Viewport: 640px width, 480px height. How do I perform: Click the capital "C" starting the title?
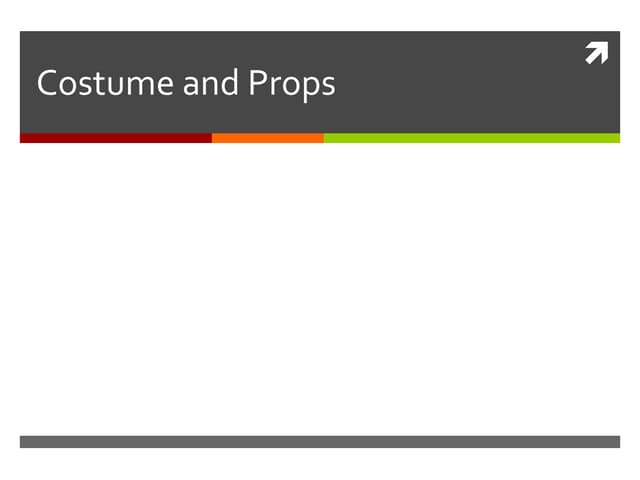click(x=47, y=83)
